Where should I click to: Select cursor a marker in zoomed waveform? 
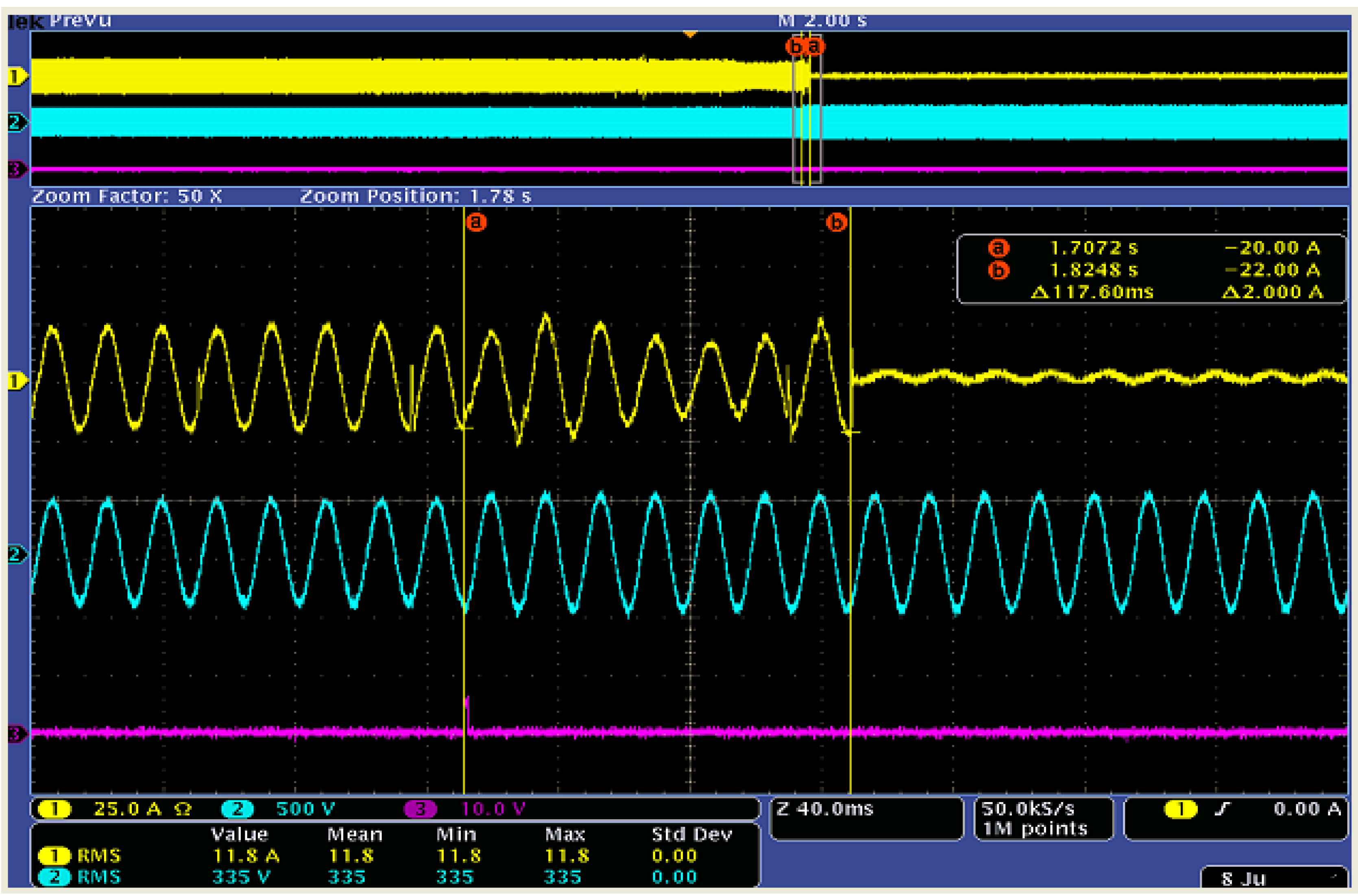coord(475,222)
